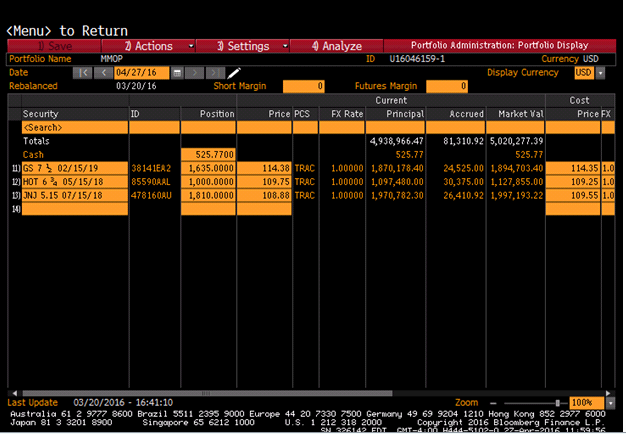Select the 04/27/16 date field
Screen dimensions: 626x434
point(140,73)
